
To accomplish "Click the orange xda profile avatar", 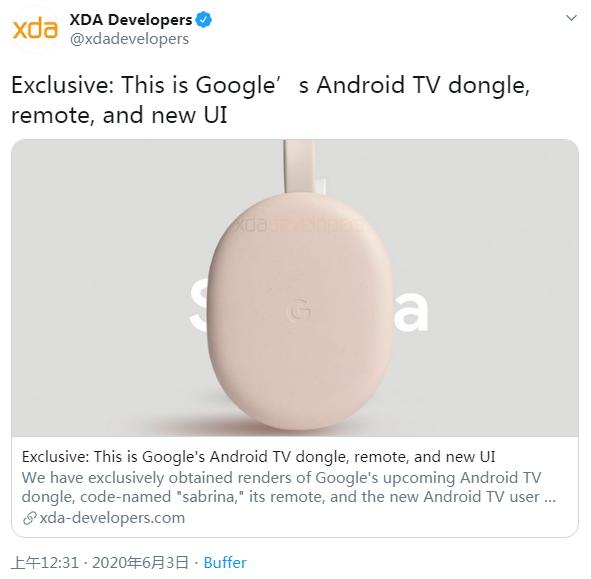I will point(35,29).
